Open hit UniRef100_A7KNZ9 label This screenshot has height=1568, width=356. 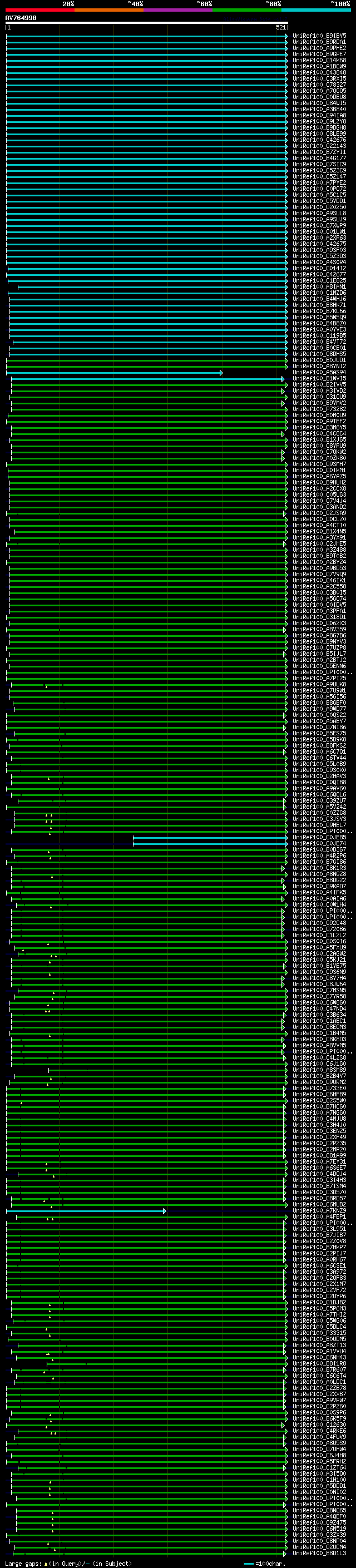coord(319,1211)
